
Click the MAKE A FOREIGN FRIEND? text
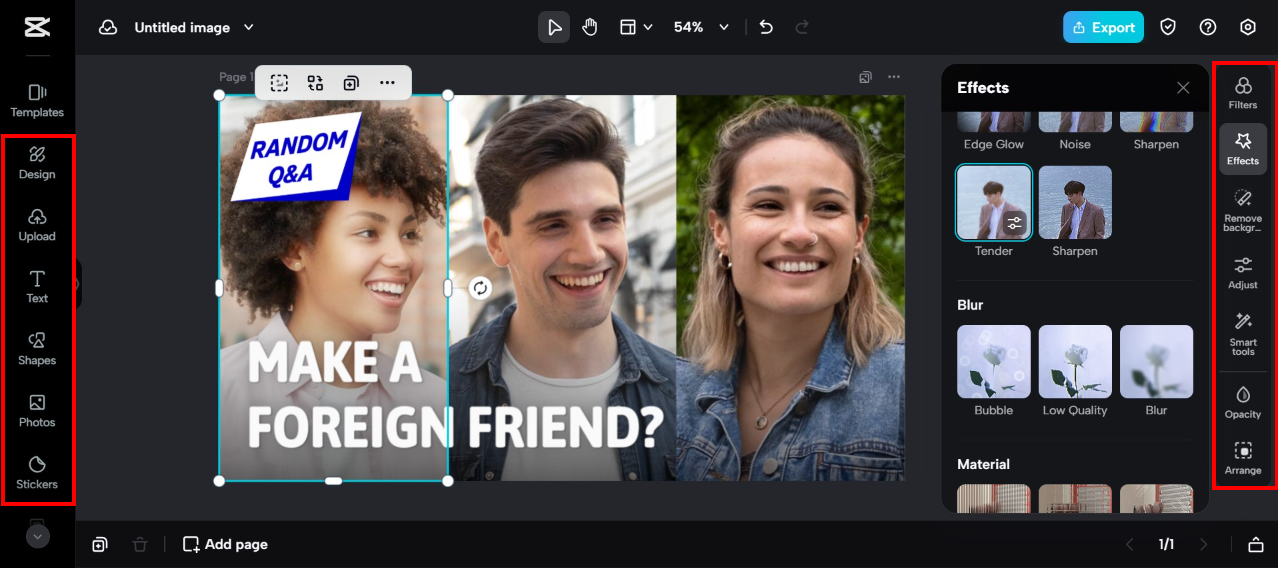(x=455, y=395)
